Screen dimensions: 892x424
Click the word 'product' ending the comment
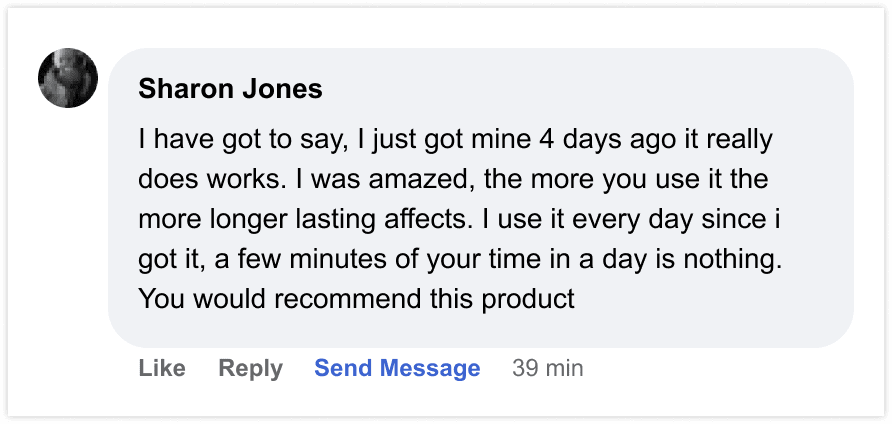pos(528,300)
